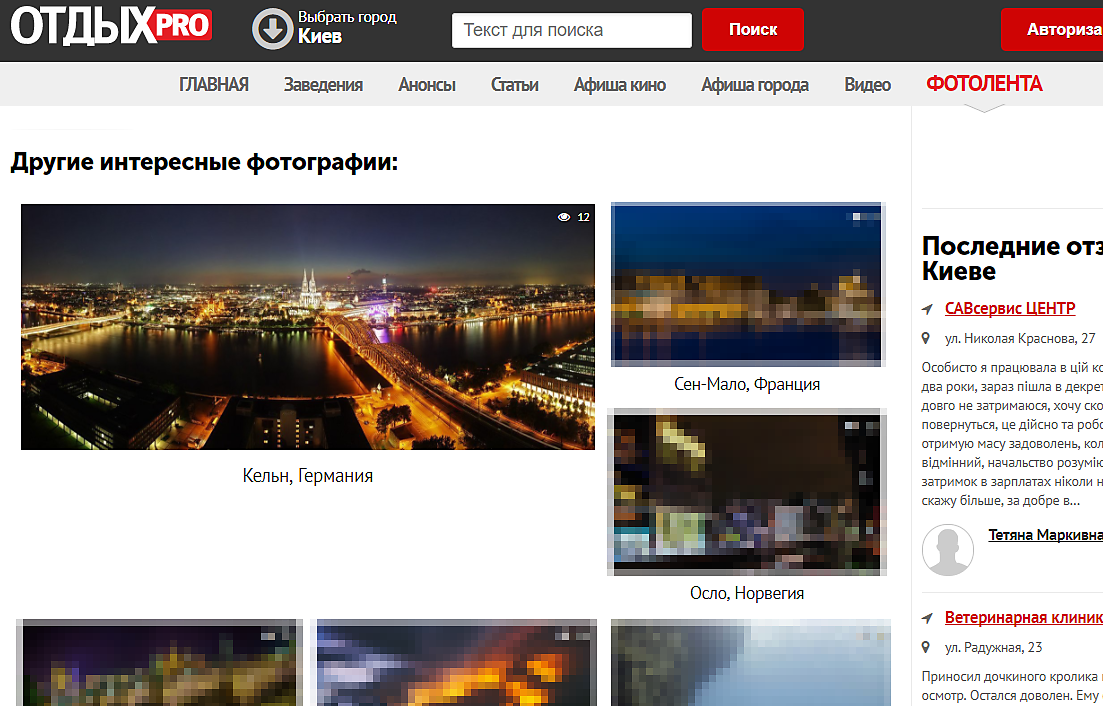Open the Сен-Мало, Франция photo thumbnail
The width and height of the screenshot is (1103, 706).
(746, 283)
